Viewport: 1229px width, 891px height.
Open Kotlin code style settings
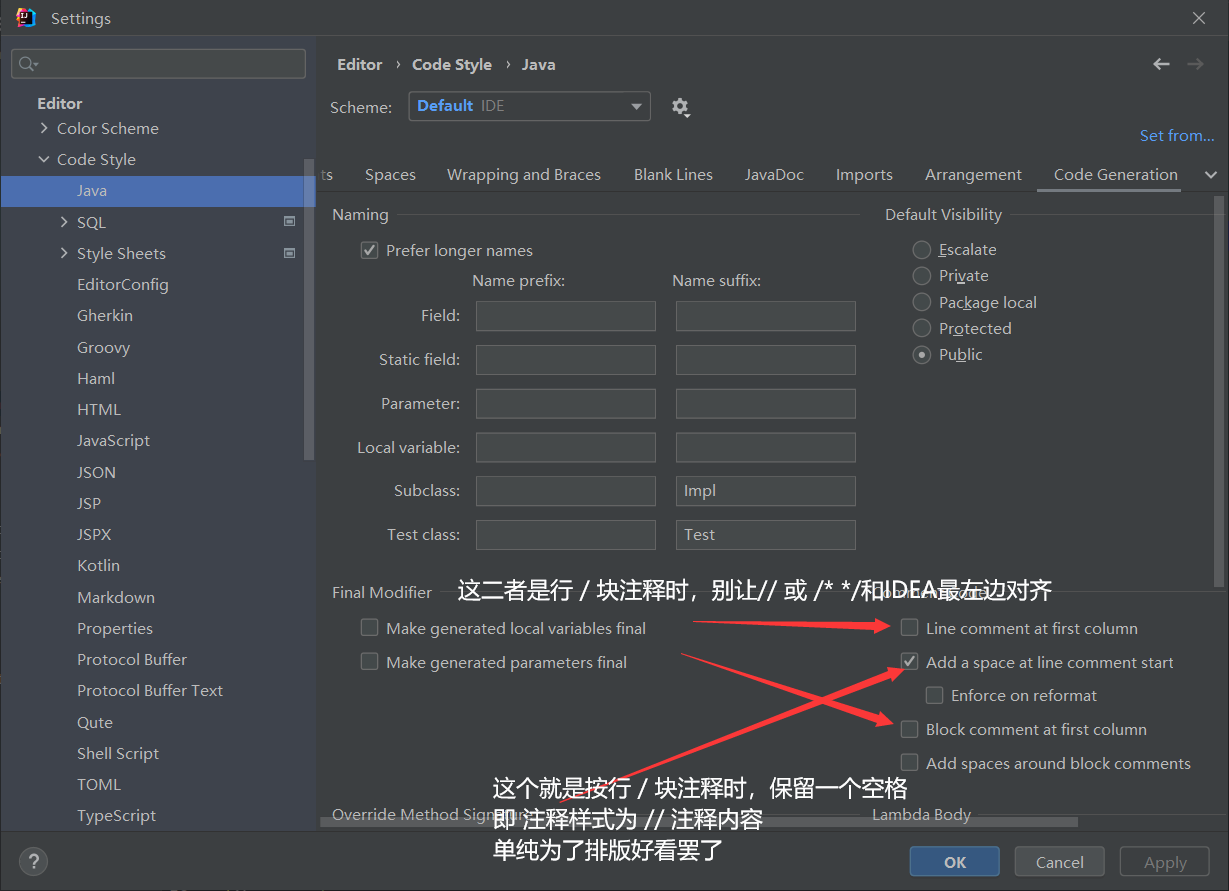click(98, 565)
